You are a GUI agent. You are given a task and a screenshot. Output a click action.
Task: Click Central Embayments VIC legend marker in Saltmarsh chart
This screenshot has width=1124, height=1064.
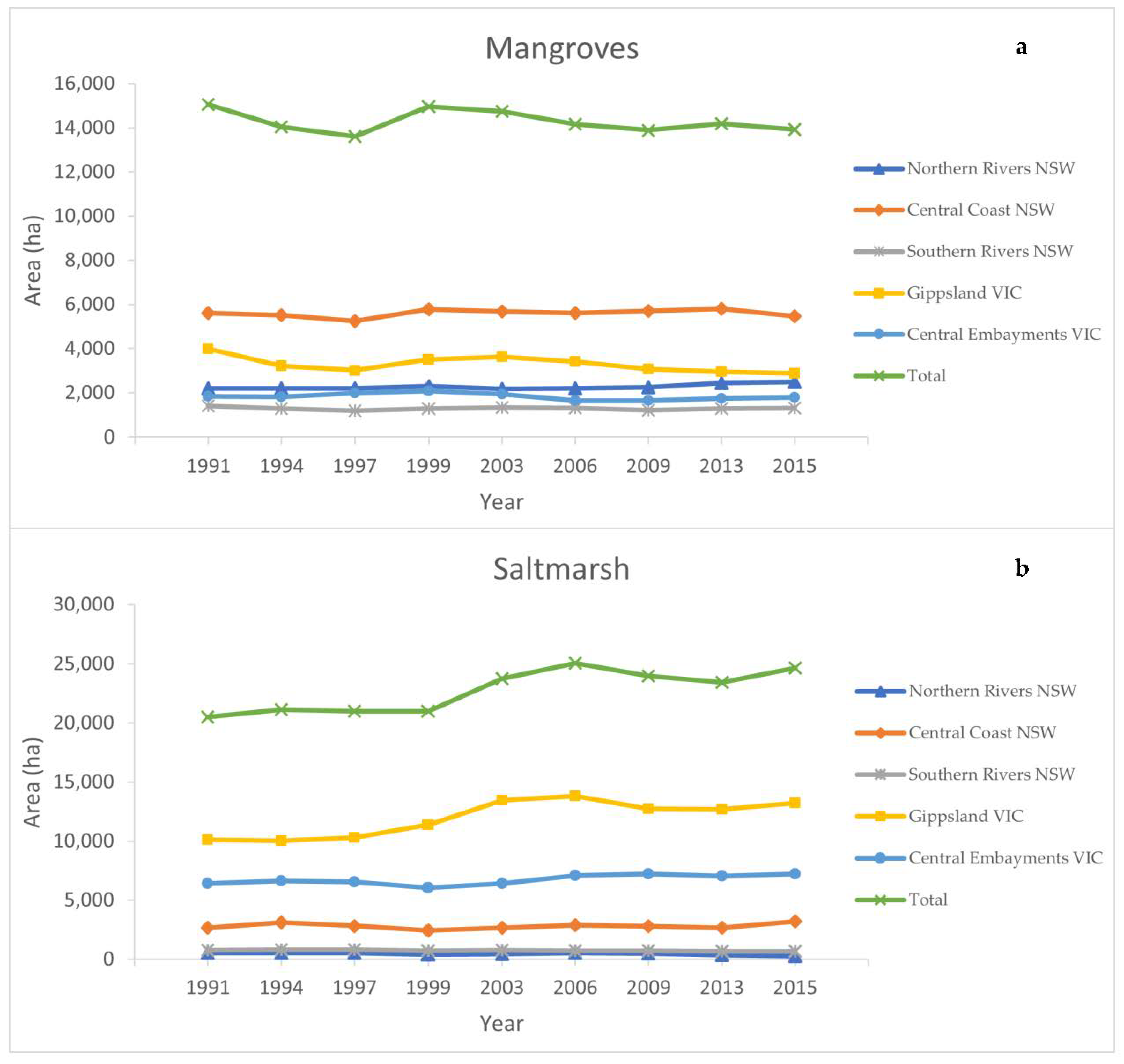pos(880,859)
